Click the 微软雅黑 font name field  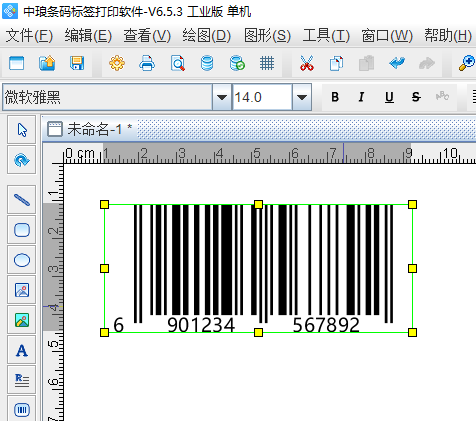107,97
